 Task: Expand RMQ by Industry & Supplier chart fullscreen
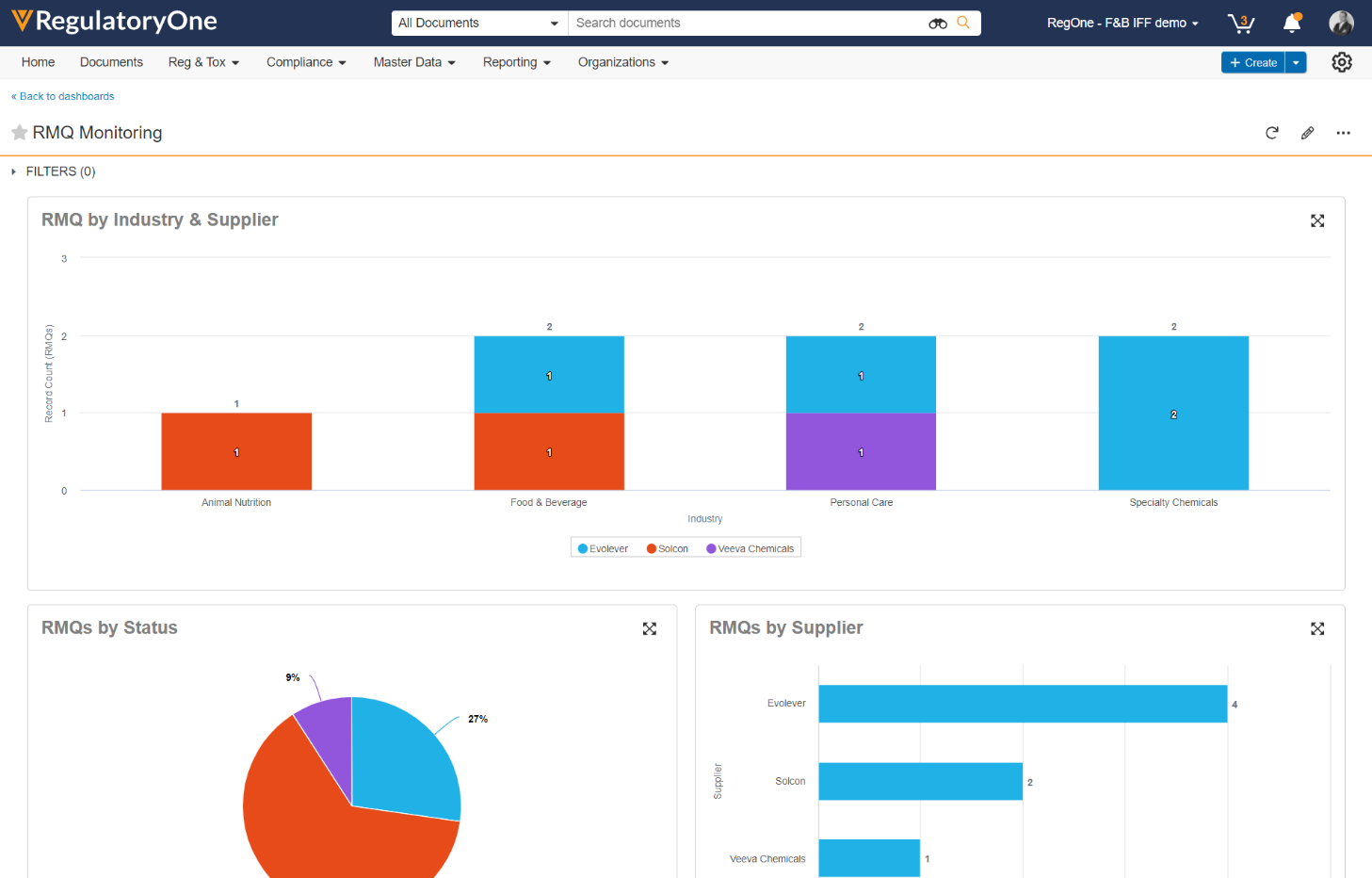pyautogui.click(x=1317, y=220)
